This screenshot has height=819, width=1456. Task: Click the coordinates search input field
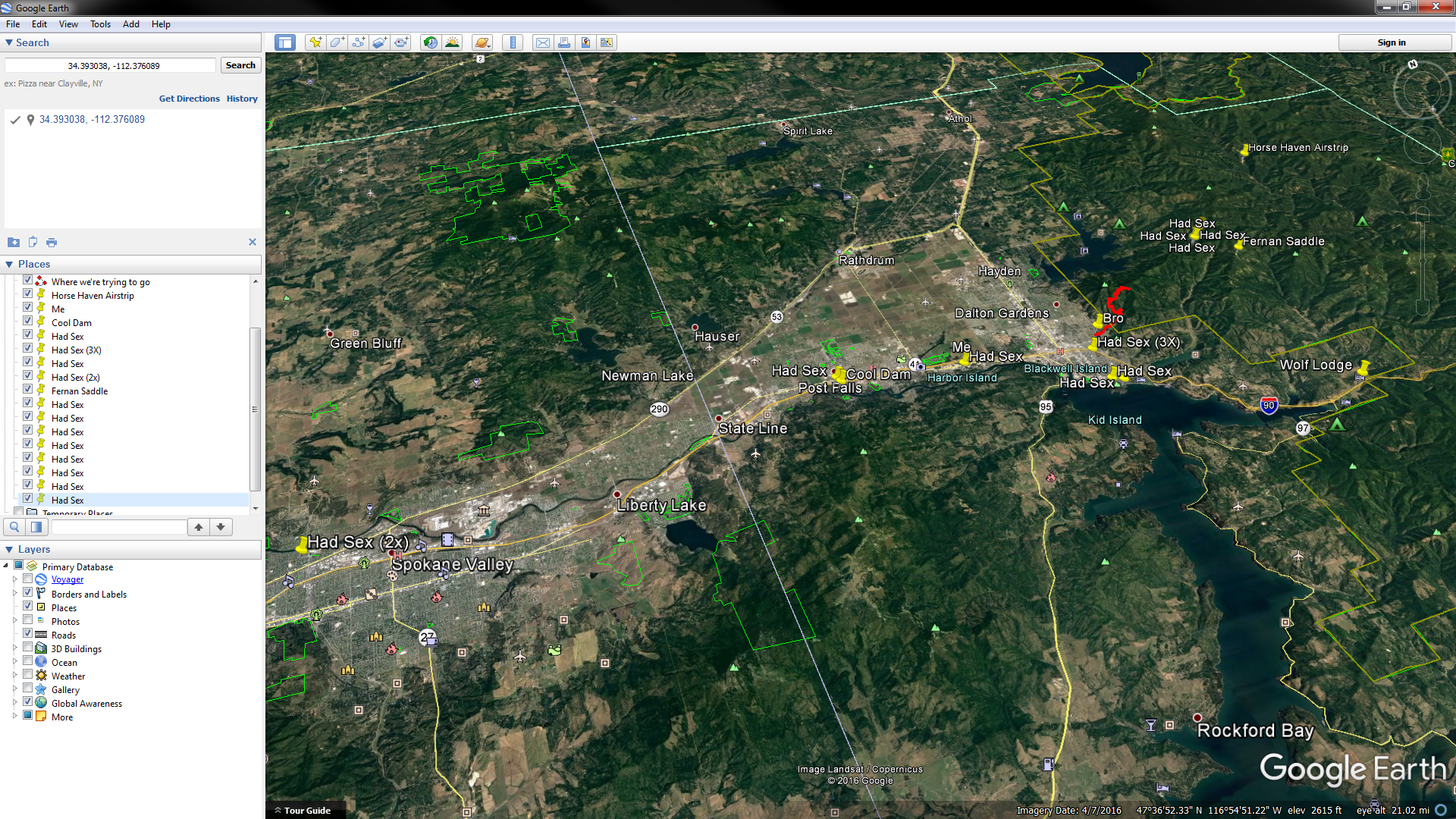click(x=111, y=66)
